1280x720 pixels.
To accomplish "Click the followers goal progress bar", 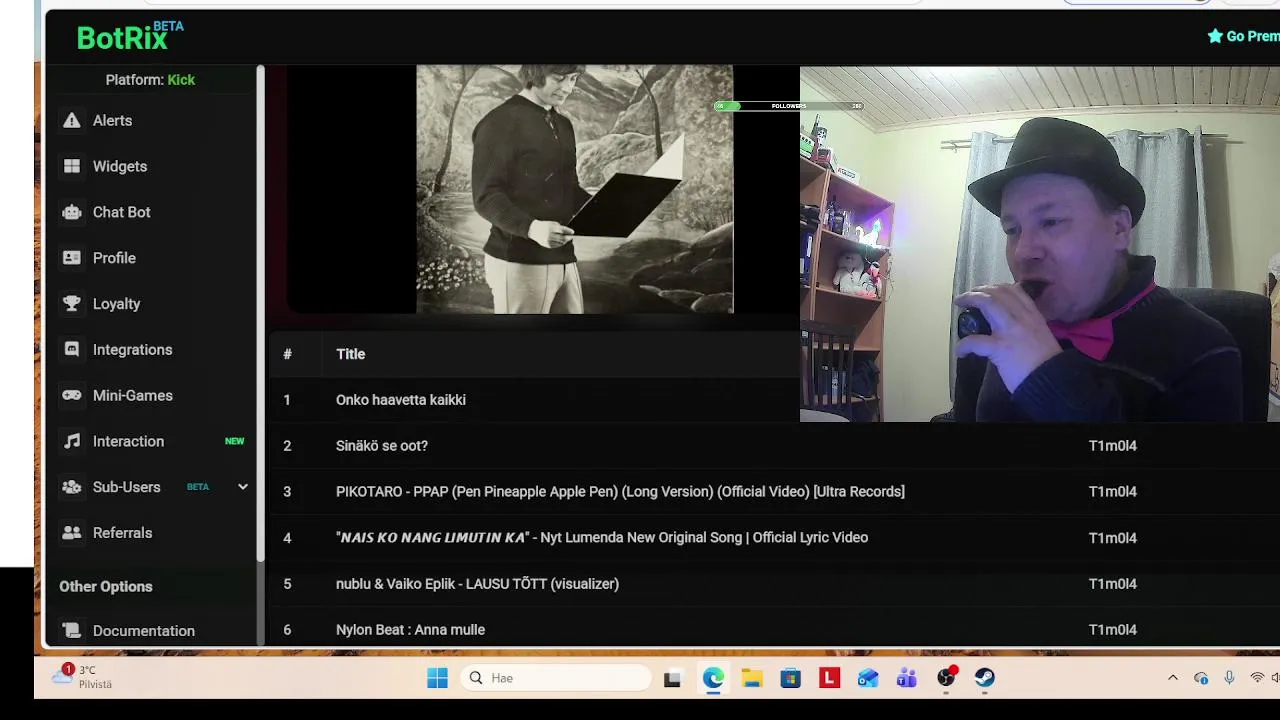I will [788, 106].
